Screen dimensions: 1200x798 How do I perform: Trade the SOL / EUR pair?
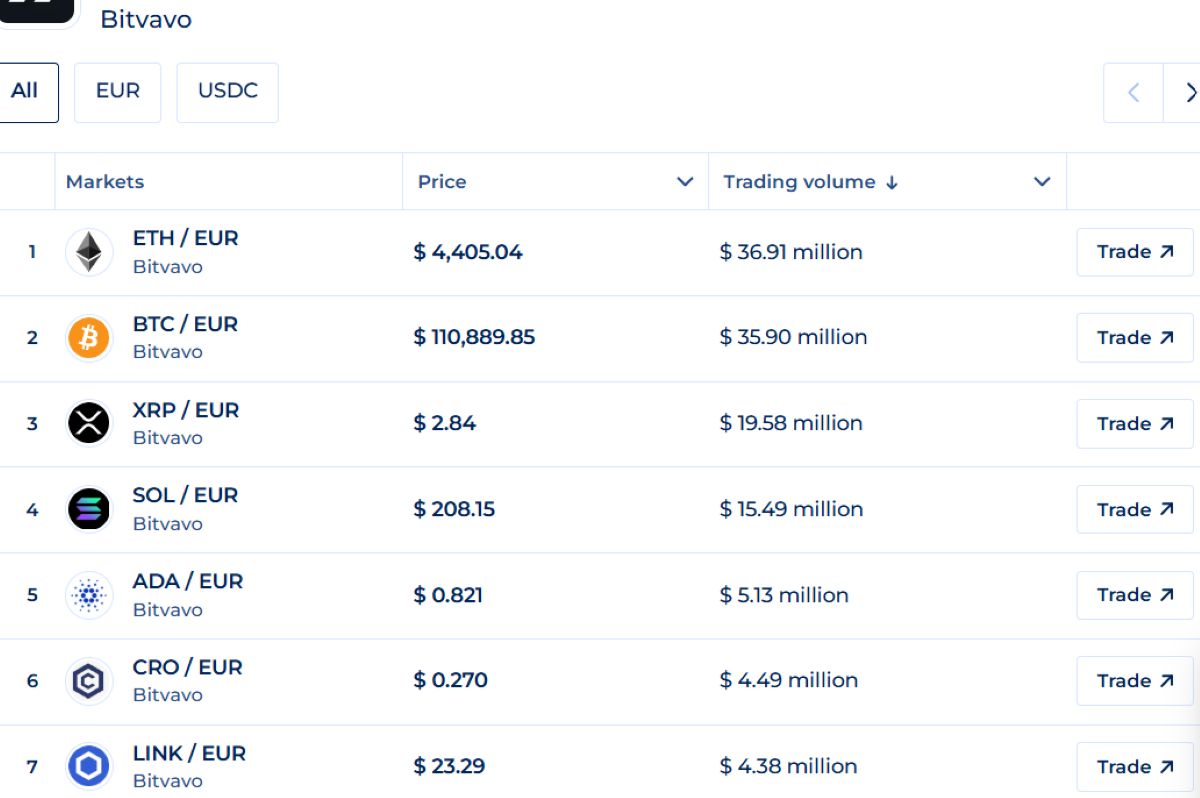[1135, 509]
